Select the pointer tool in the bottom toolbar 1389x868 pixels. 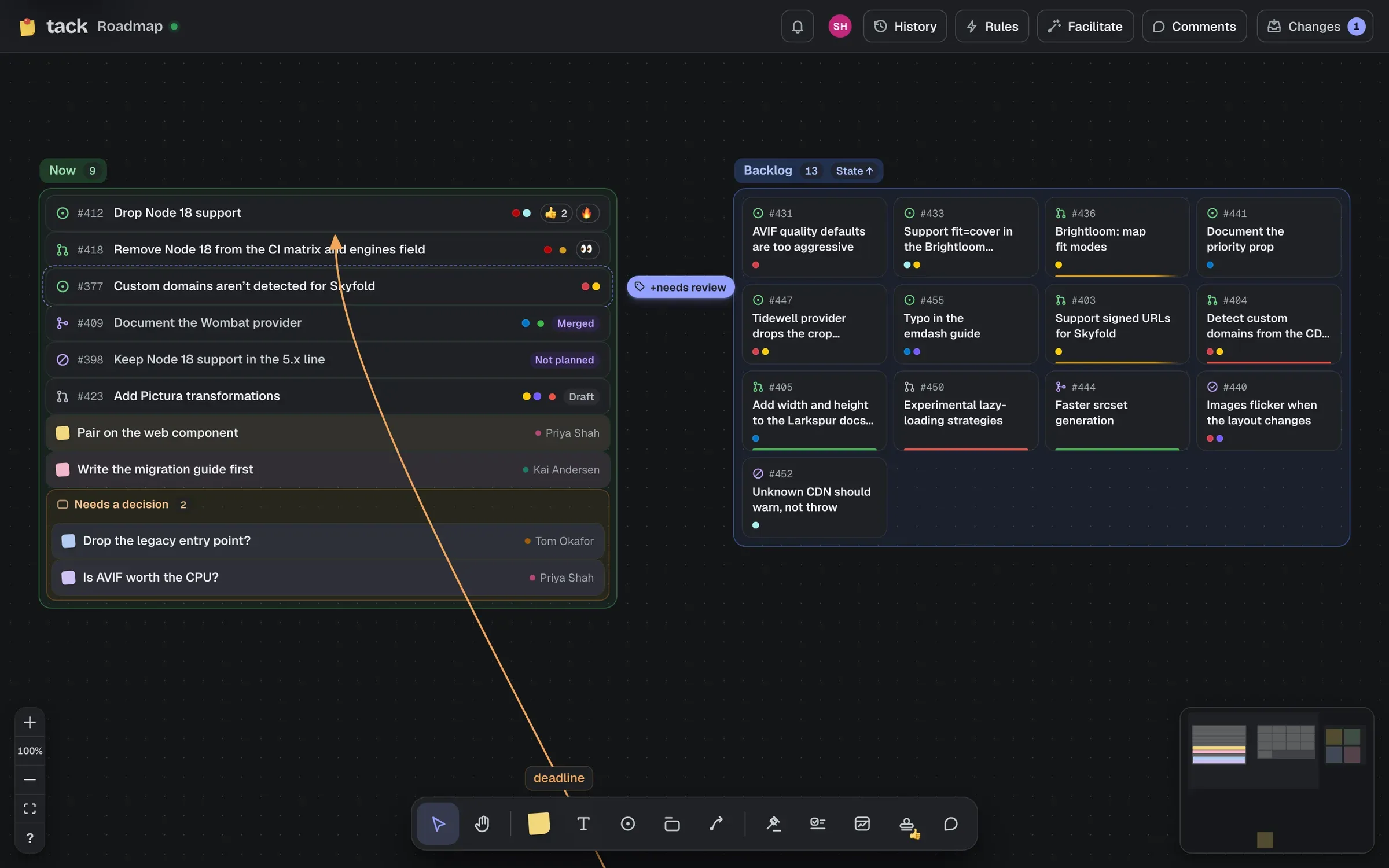[438, 823]
